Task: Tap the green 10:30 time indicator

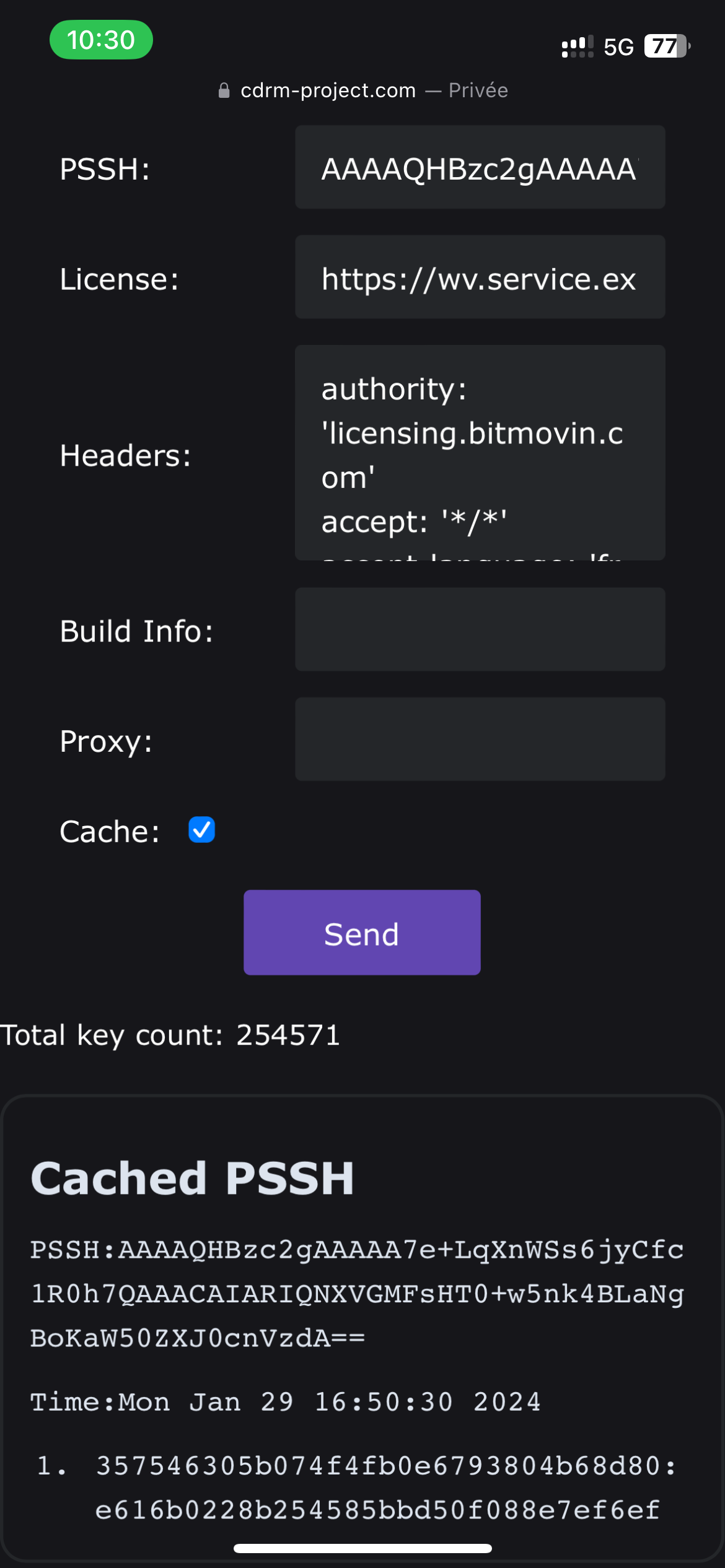Action: (101, 40)
